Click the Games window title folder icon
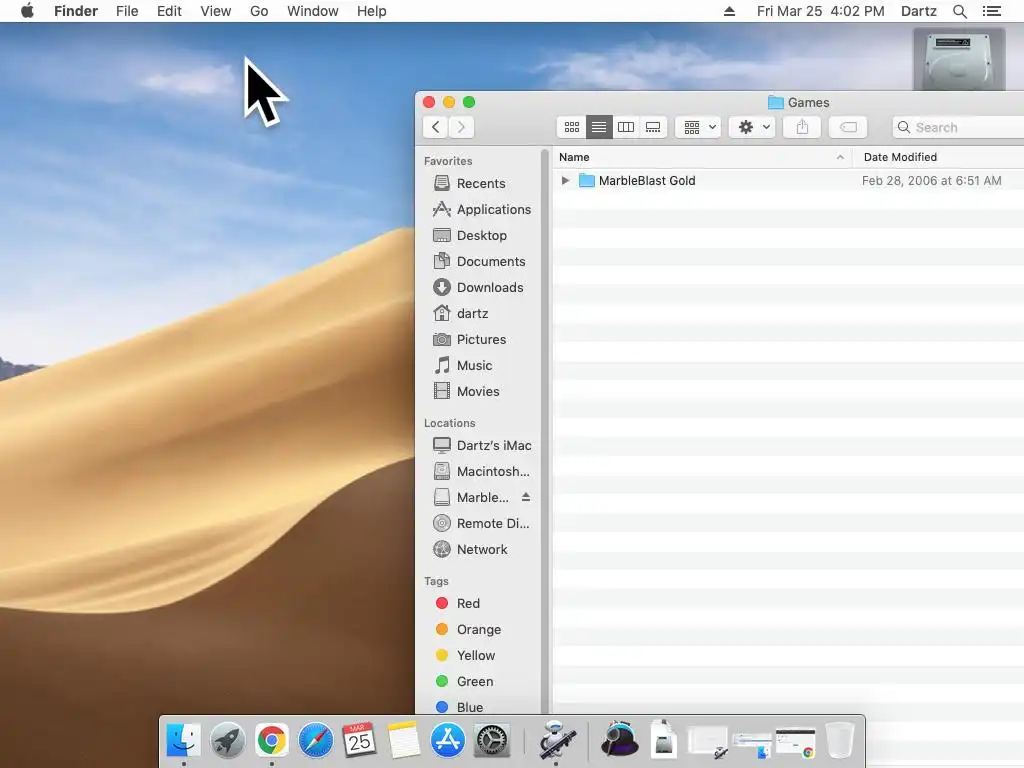The height and width of the screenshot is (768, 1024). coord(775,103)
